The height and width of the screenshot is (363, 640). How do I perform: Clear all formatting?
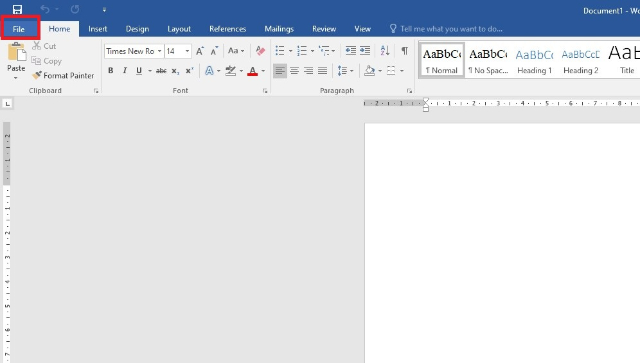(x=260, y=51)
